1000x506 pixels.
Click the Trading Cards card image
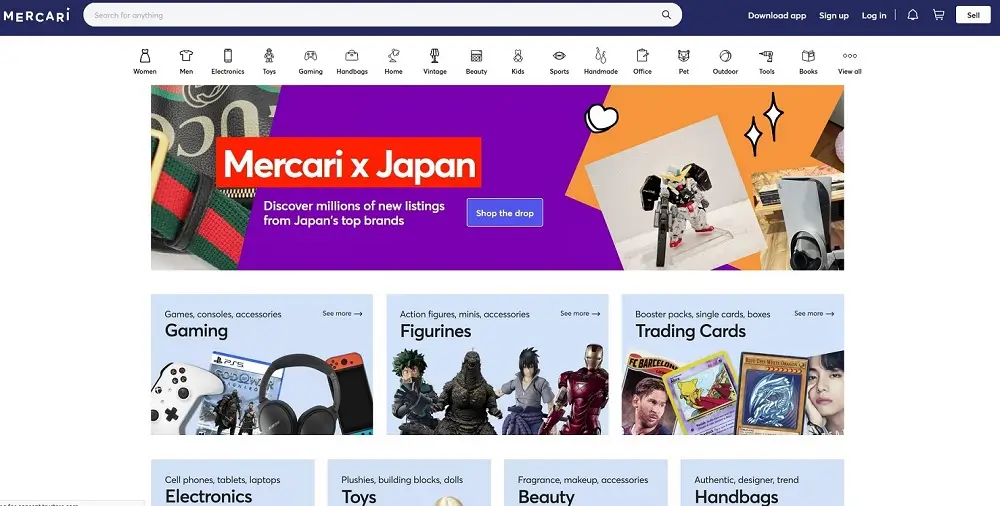733,392
